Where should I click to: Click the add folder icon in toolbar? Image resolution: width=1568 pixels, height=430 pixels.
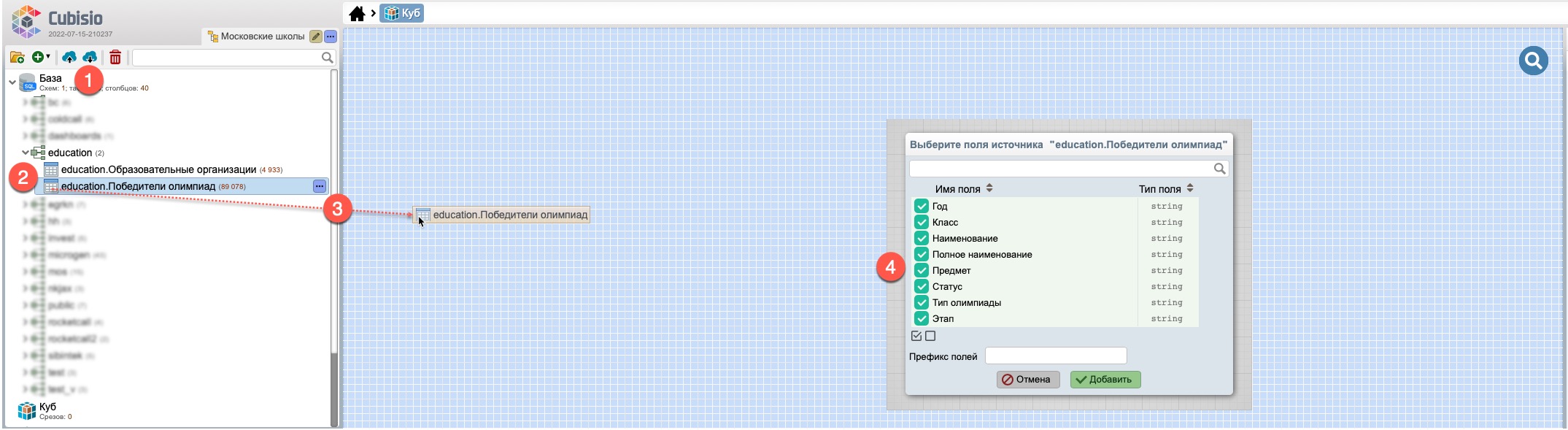17,57
